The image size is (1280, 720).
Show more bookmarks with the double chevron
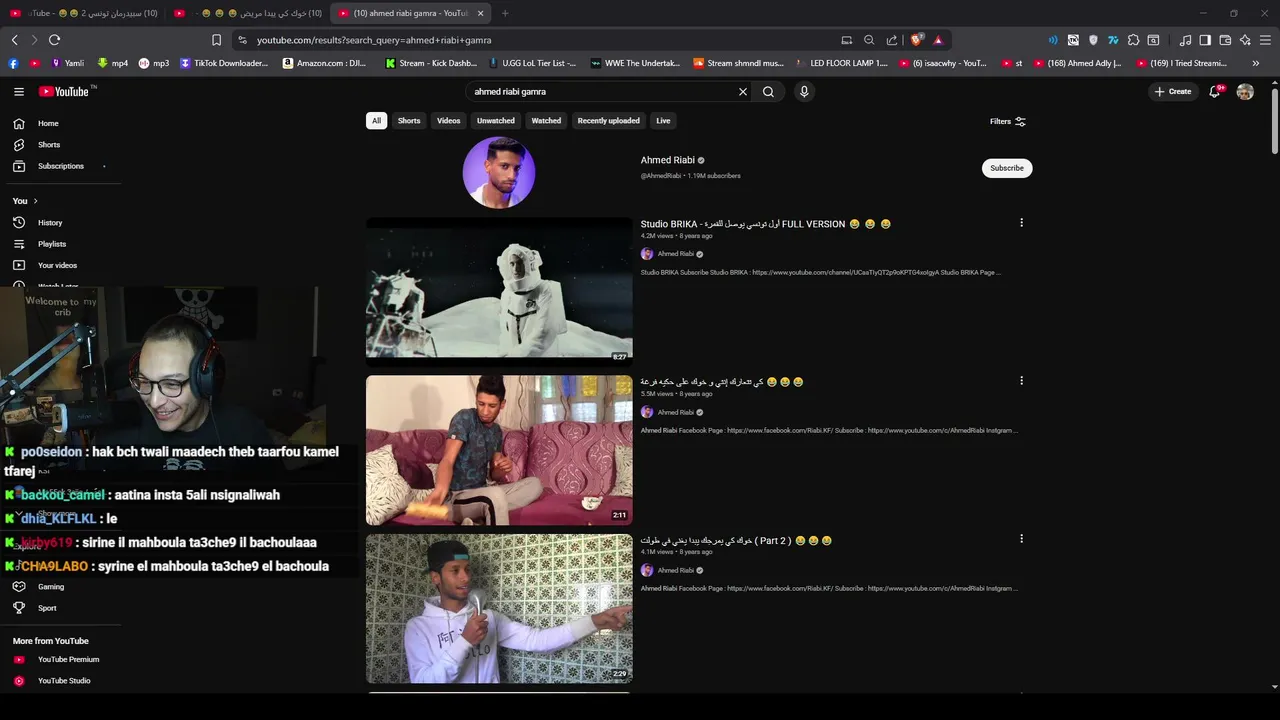tap(1256, 63)
